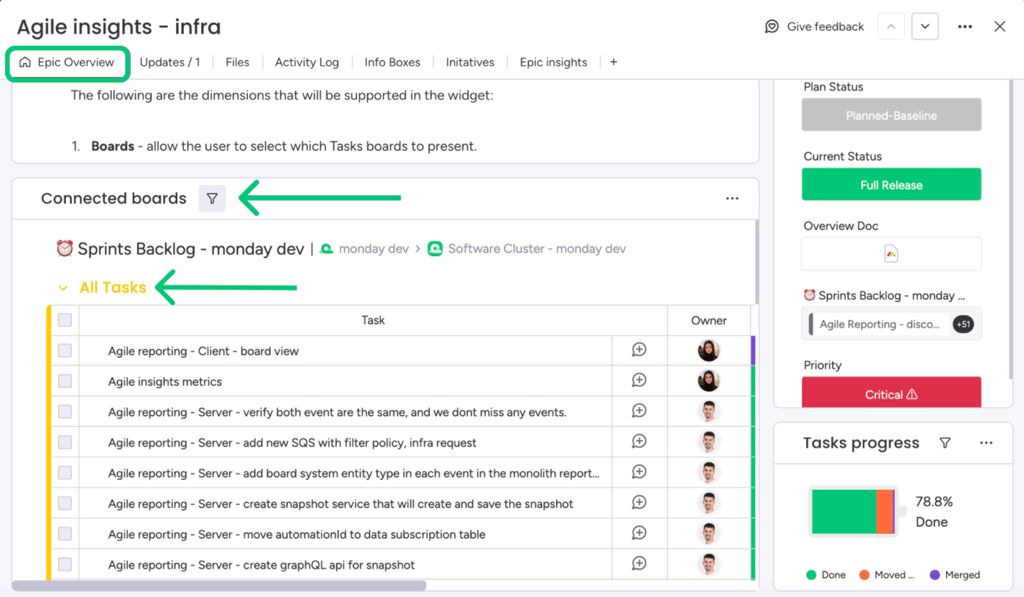Click the Software Cluster folder icon
1024x597 pixels.
pos(435,249)
